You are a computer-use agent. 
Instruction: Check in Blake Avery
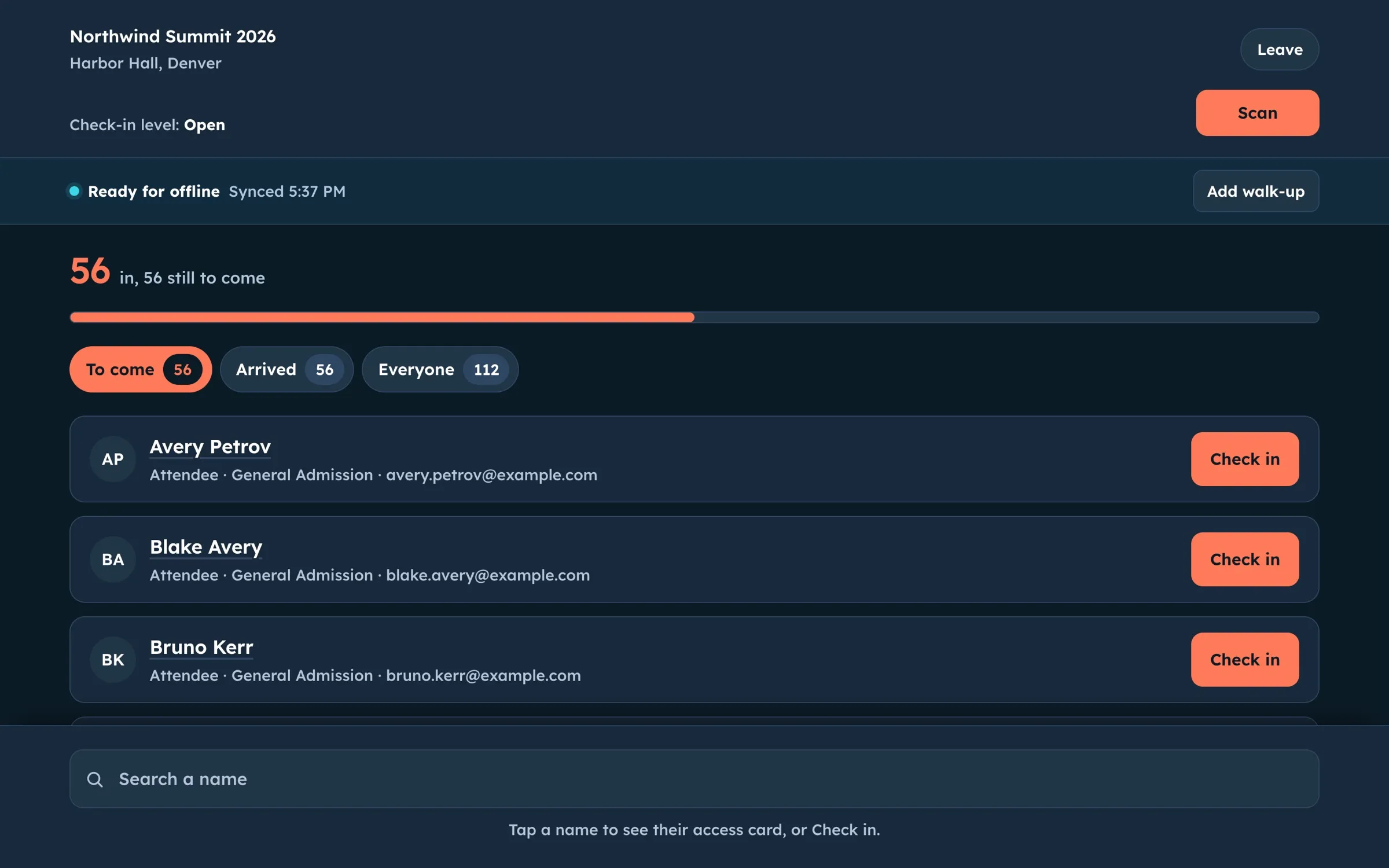pyautogui.click(x=1245, y=559)
